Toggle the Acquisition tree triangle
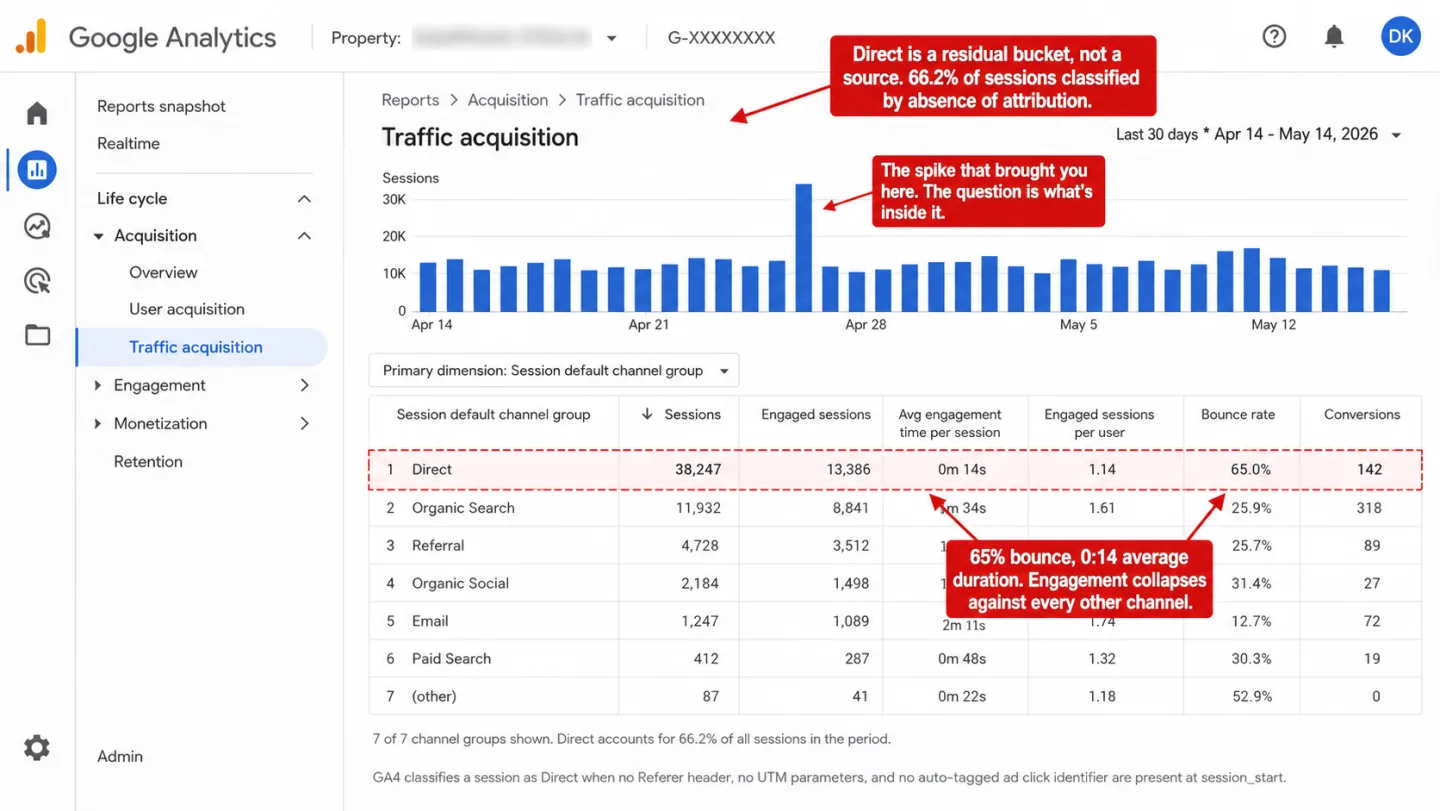 click(x=98, y=236)
